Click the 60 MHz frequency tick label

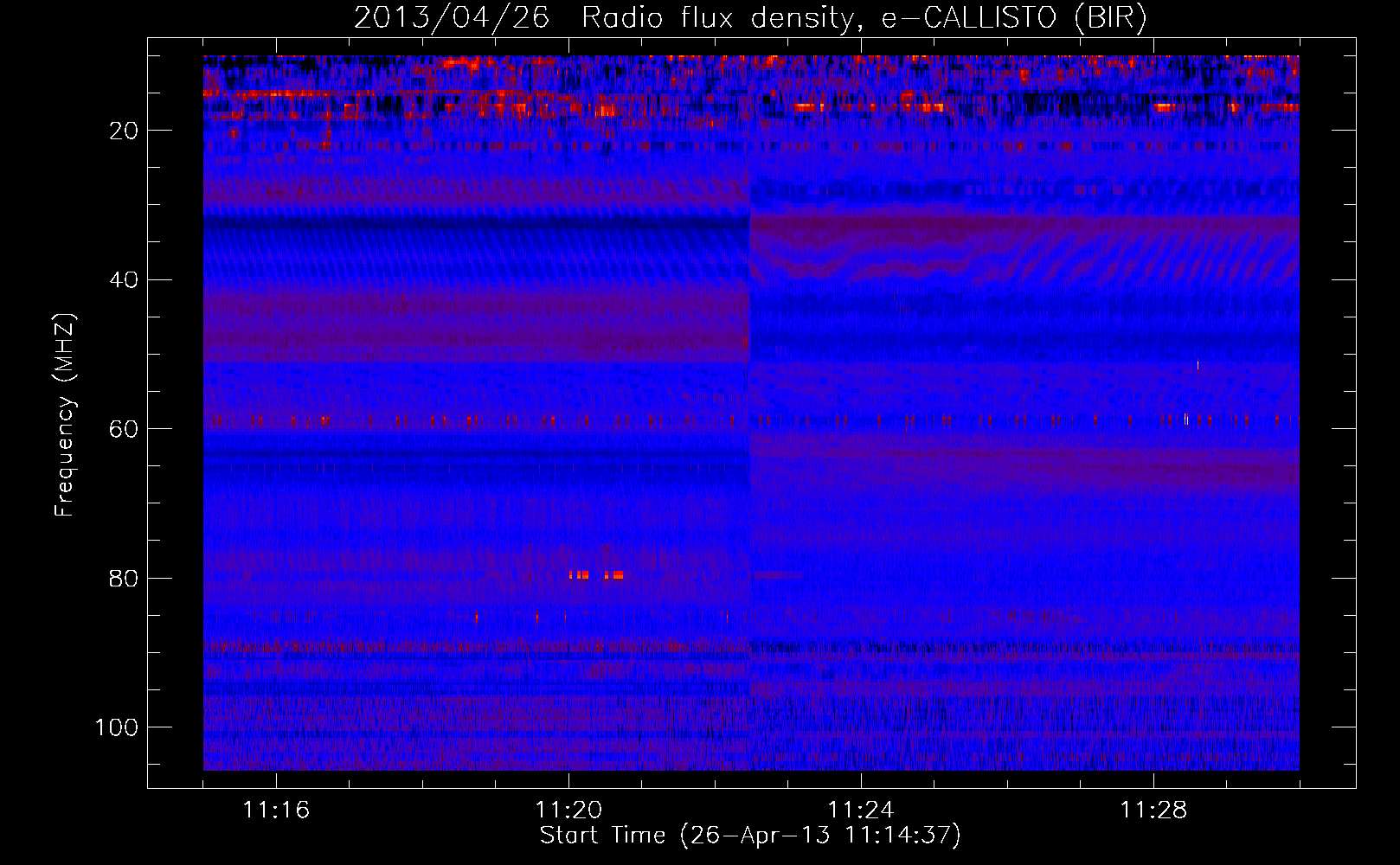click(125, 429)
